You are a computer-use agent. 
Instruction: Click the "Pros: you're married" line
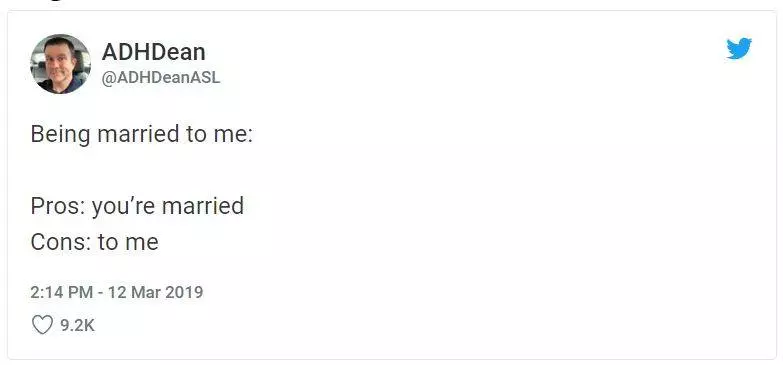point(137,206)
